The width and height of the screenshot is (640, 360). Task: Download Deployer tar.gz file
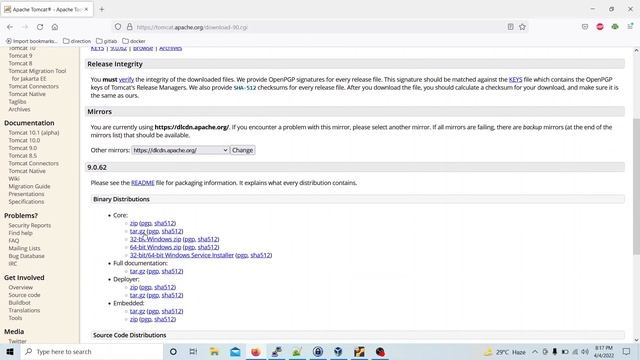(x=137, y=295)
